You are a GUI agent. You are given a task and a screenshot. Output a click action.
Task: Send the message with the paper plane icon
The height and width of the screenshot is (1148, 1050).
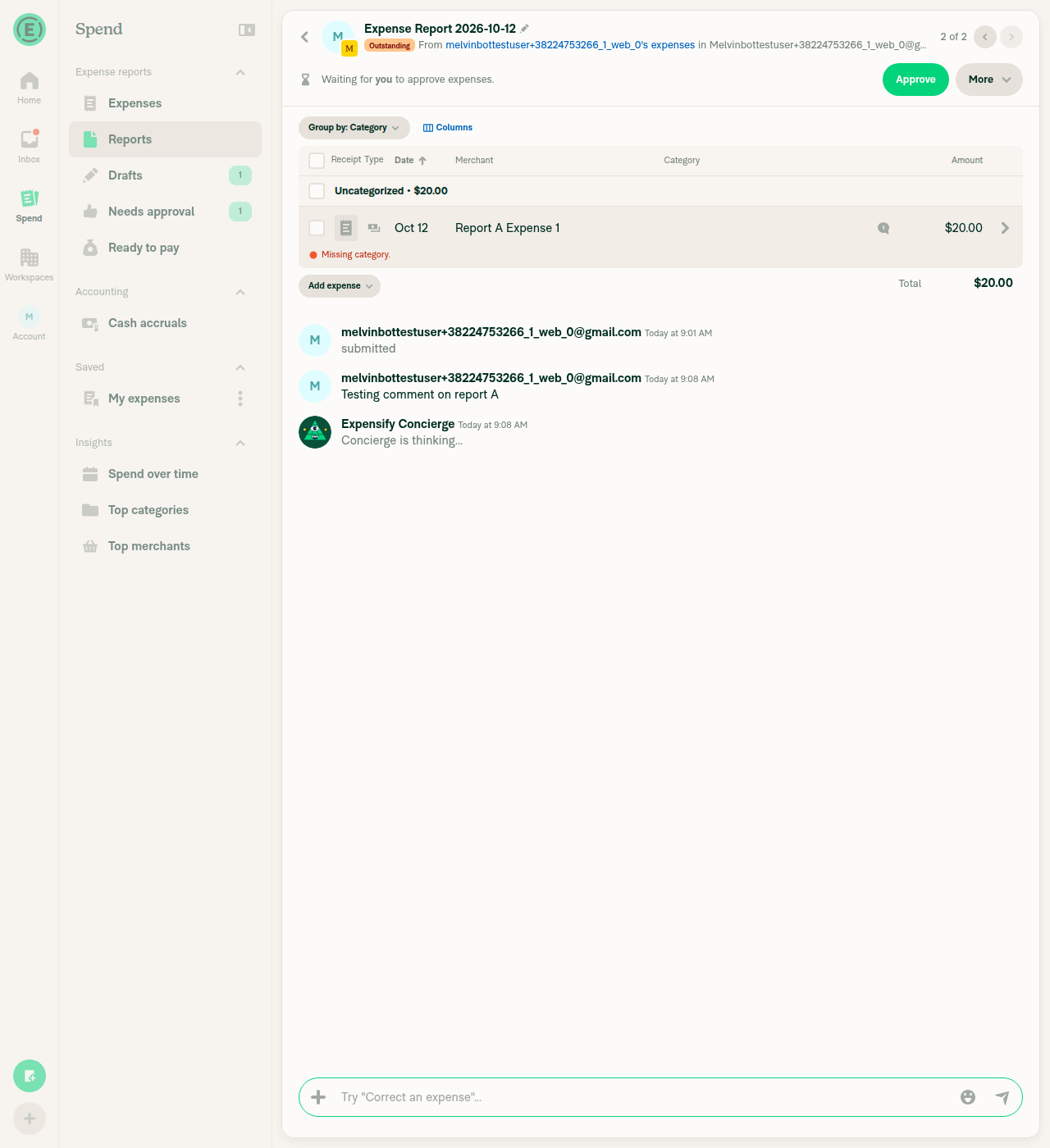click(1002, 1097)
